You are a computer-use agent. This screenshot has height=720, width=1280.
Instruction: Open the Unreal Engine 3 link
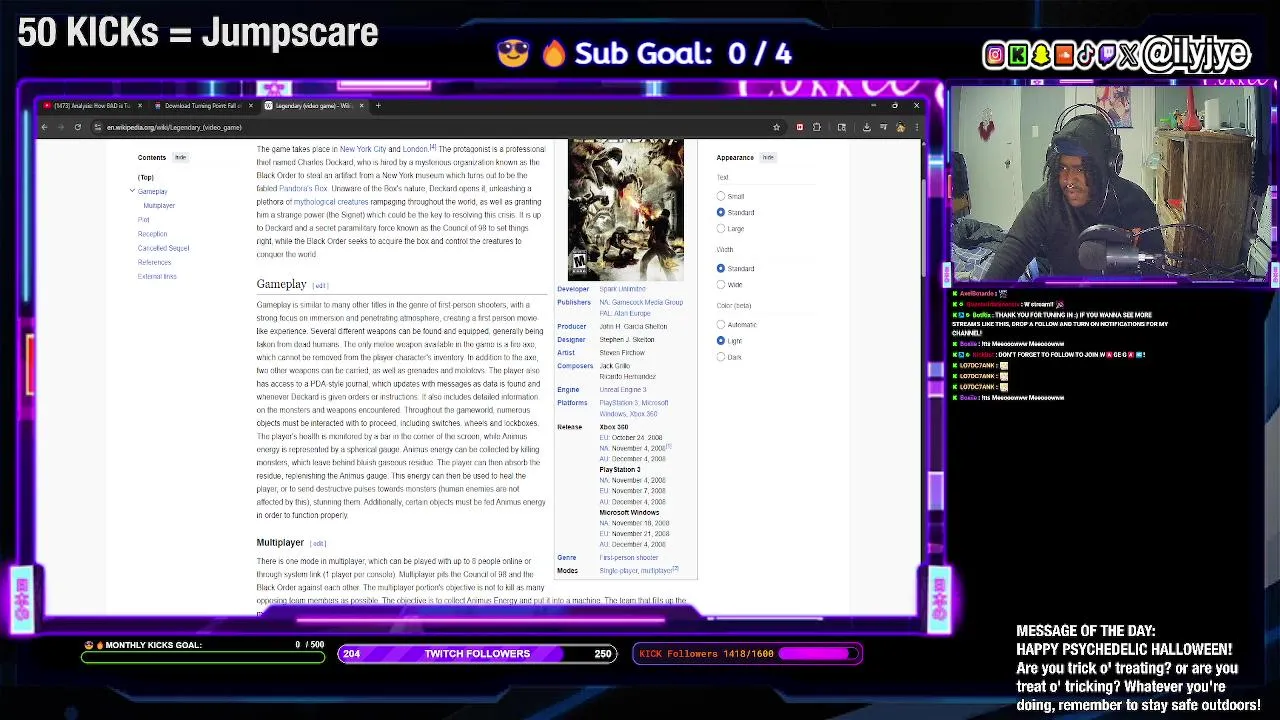(622, 389)
